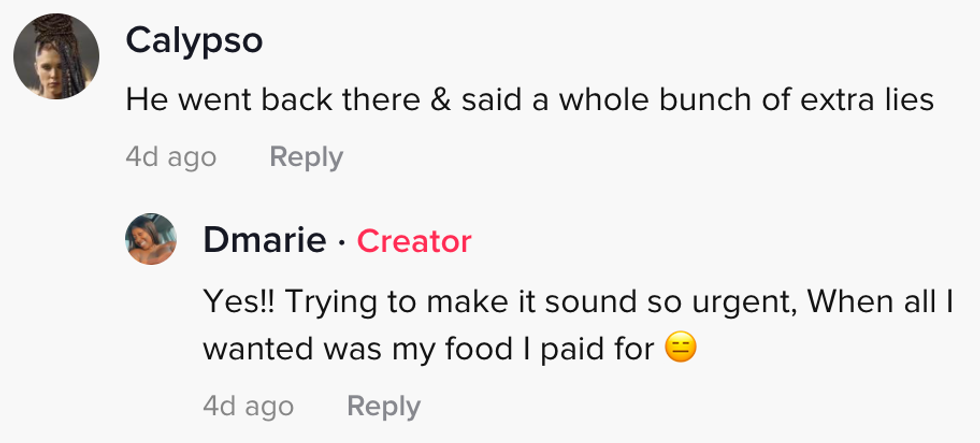Reply to Dmarie's comment
Image resolution: width=980 pixels, height=443 pixels.
pos(383,406)
